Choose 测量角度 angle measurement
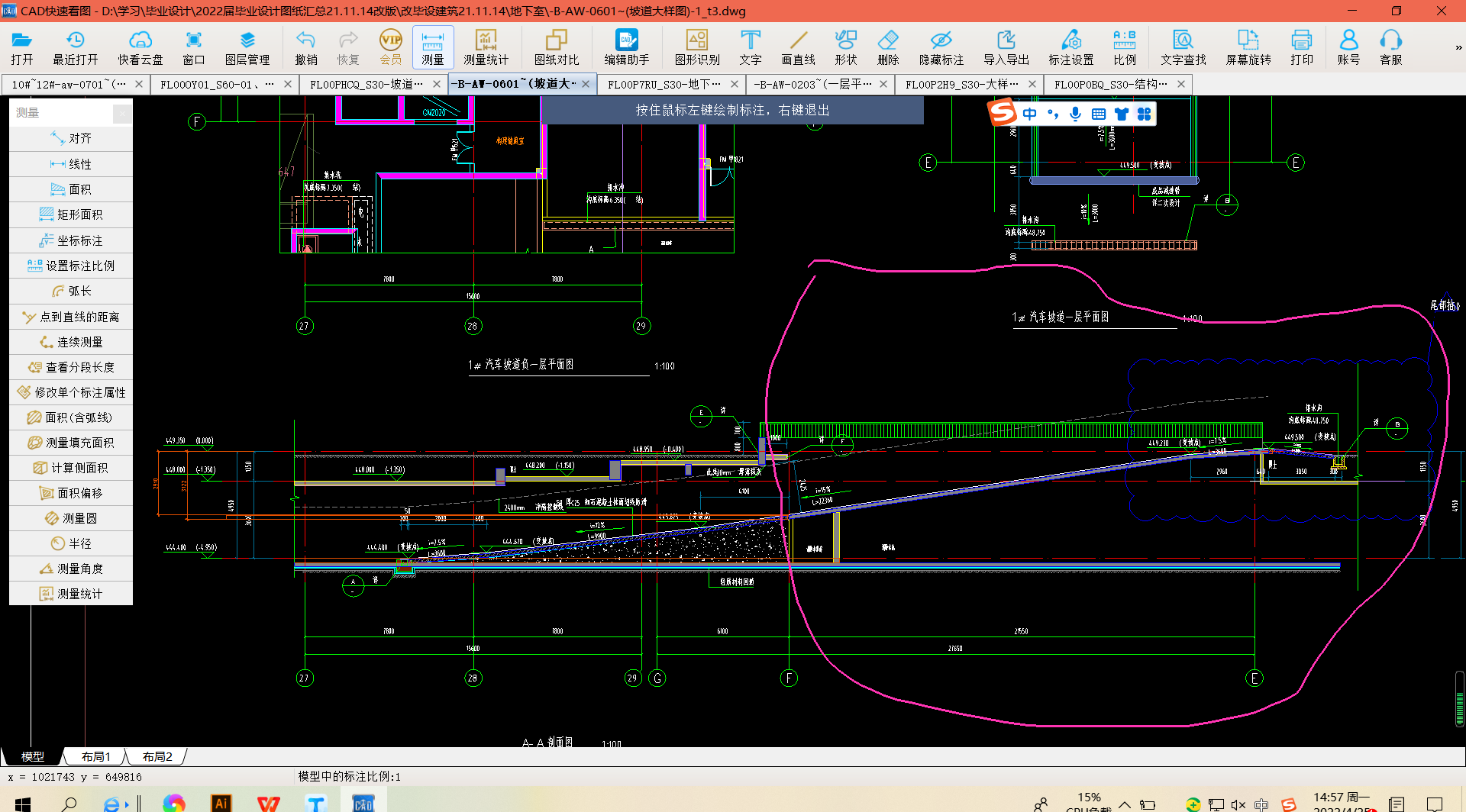Viewport: 1466px width, 812px height. click(x=71, y=569)
